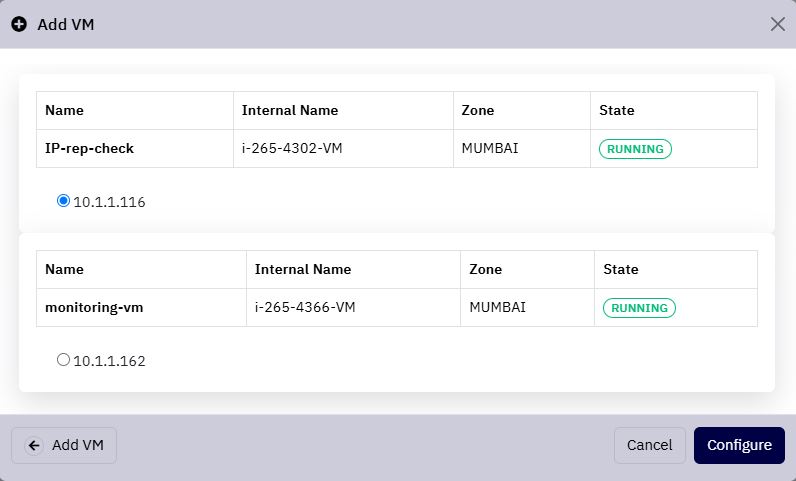Close the Add VM dialog
The image size is (796, 481).
[777, 24]
